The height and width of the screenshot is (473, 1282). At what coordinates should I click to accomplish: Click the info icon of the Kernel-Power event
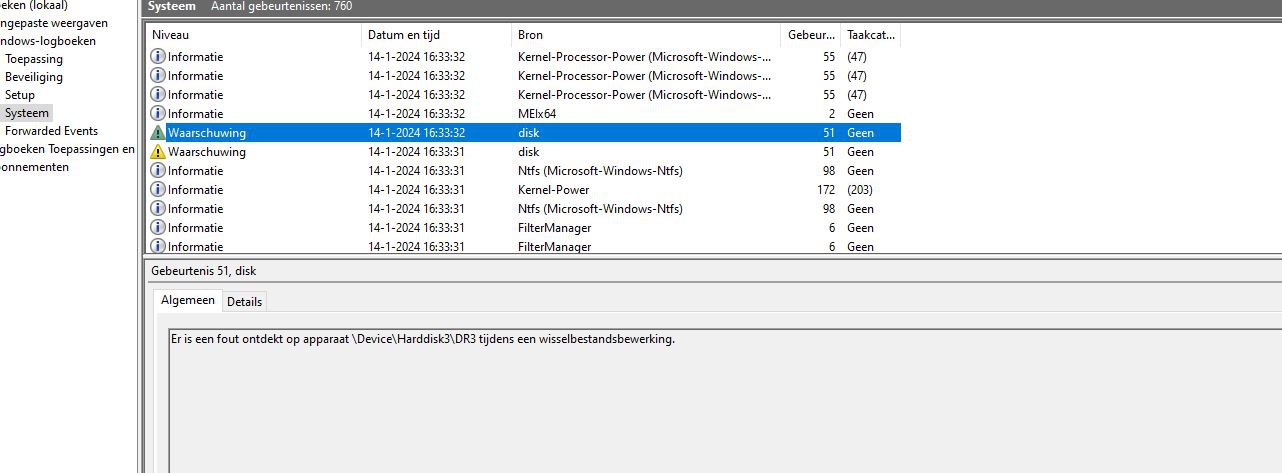(x=157, y=190)
